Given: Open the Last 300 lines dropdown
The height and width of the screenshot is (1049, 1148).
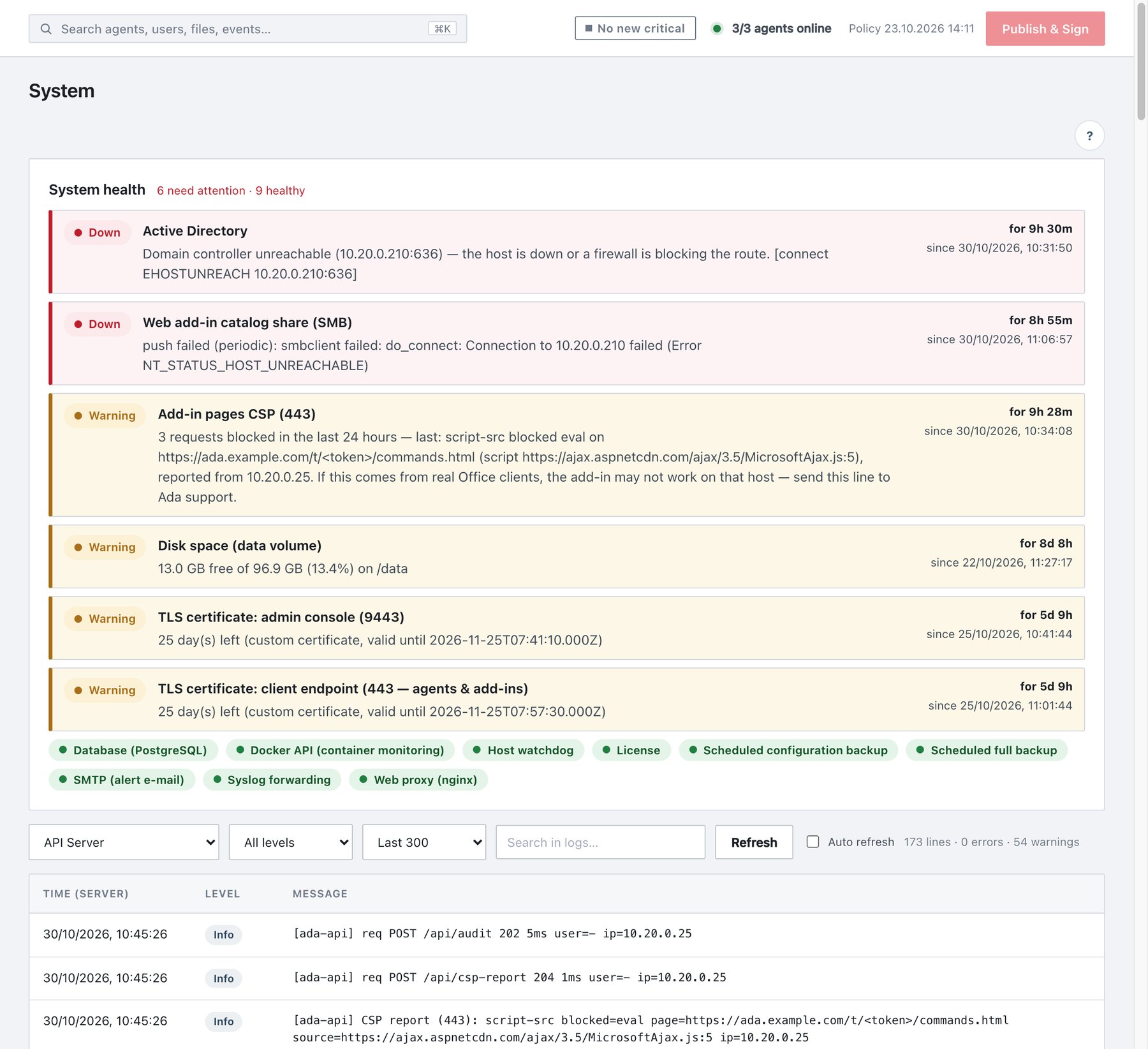Looking at the screenshot, I should pyautogui.click(x=424, y=842).
